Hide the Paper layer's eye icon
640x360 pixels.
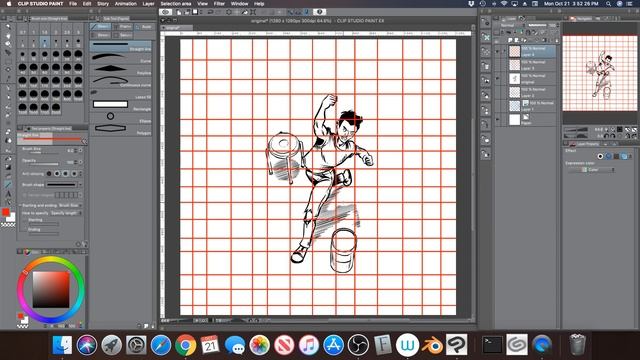(497, 120)
